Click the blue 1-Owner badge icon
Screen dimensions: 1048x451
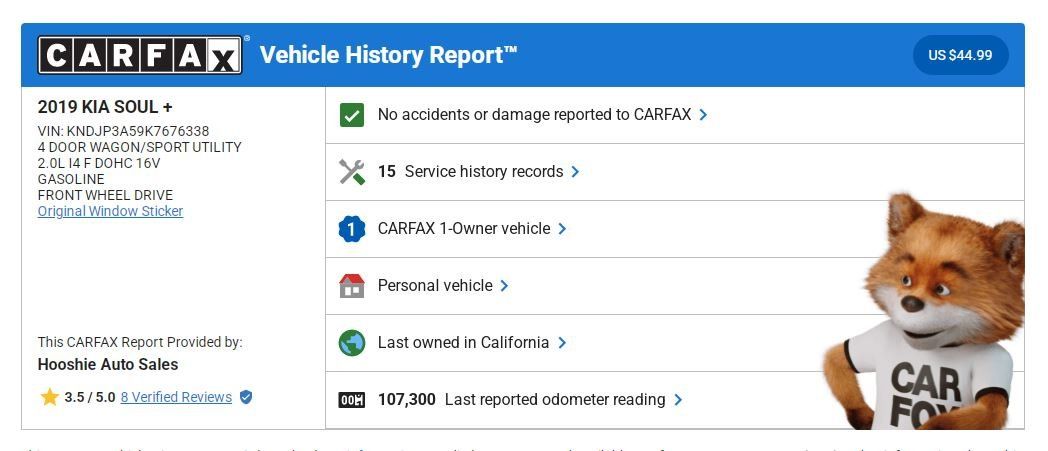point(352,229)
